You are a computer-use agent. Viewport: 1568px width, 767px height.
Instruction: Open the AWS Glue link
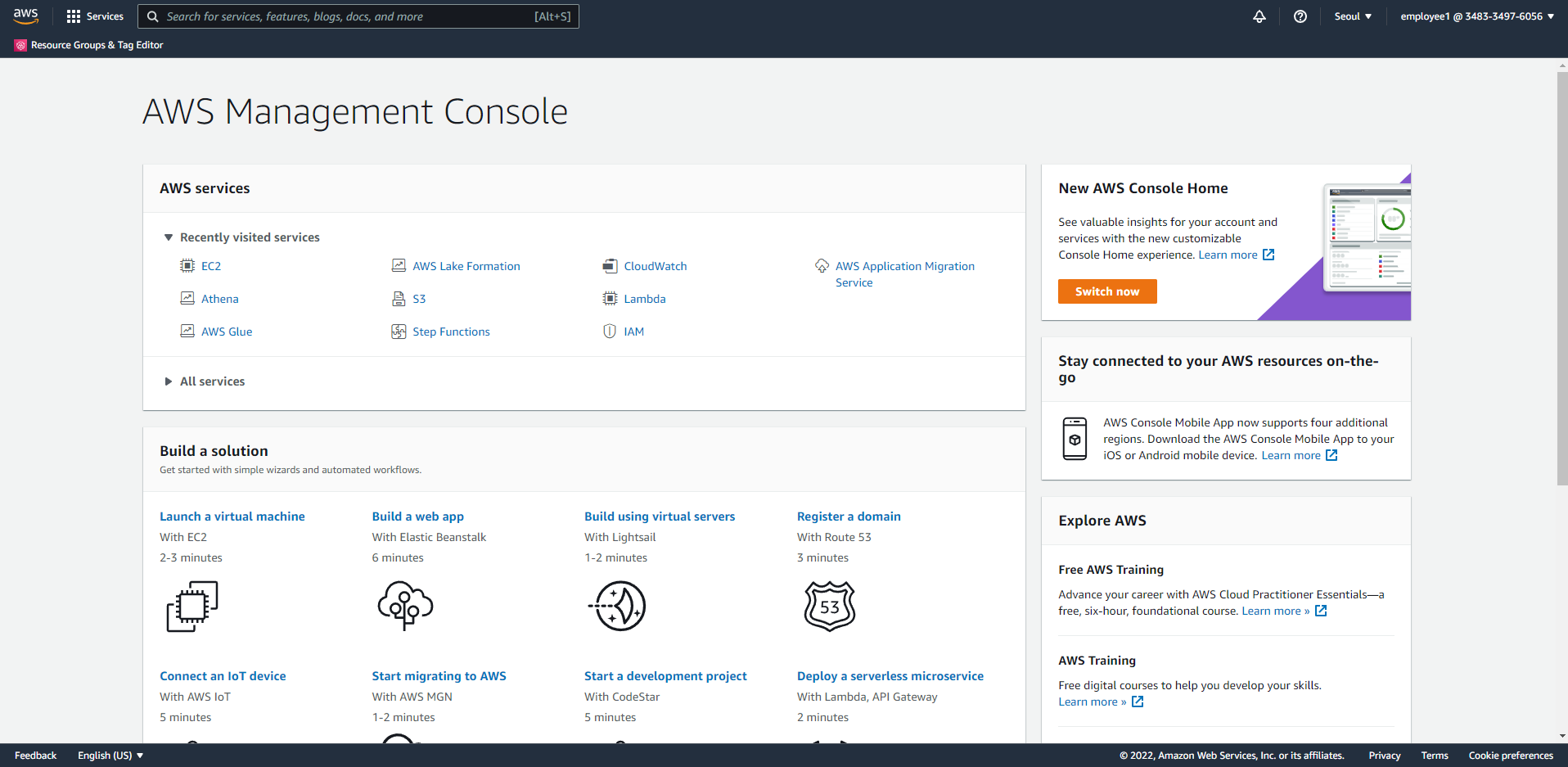[x=227, y=332]
